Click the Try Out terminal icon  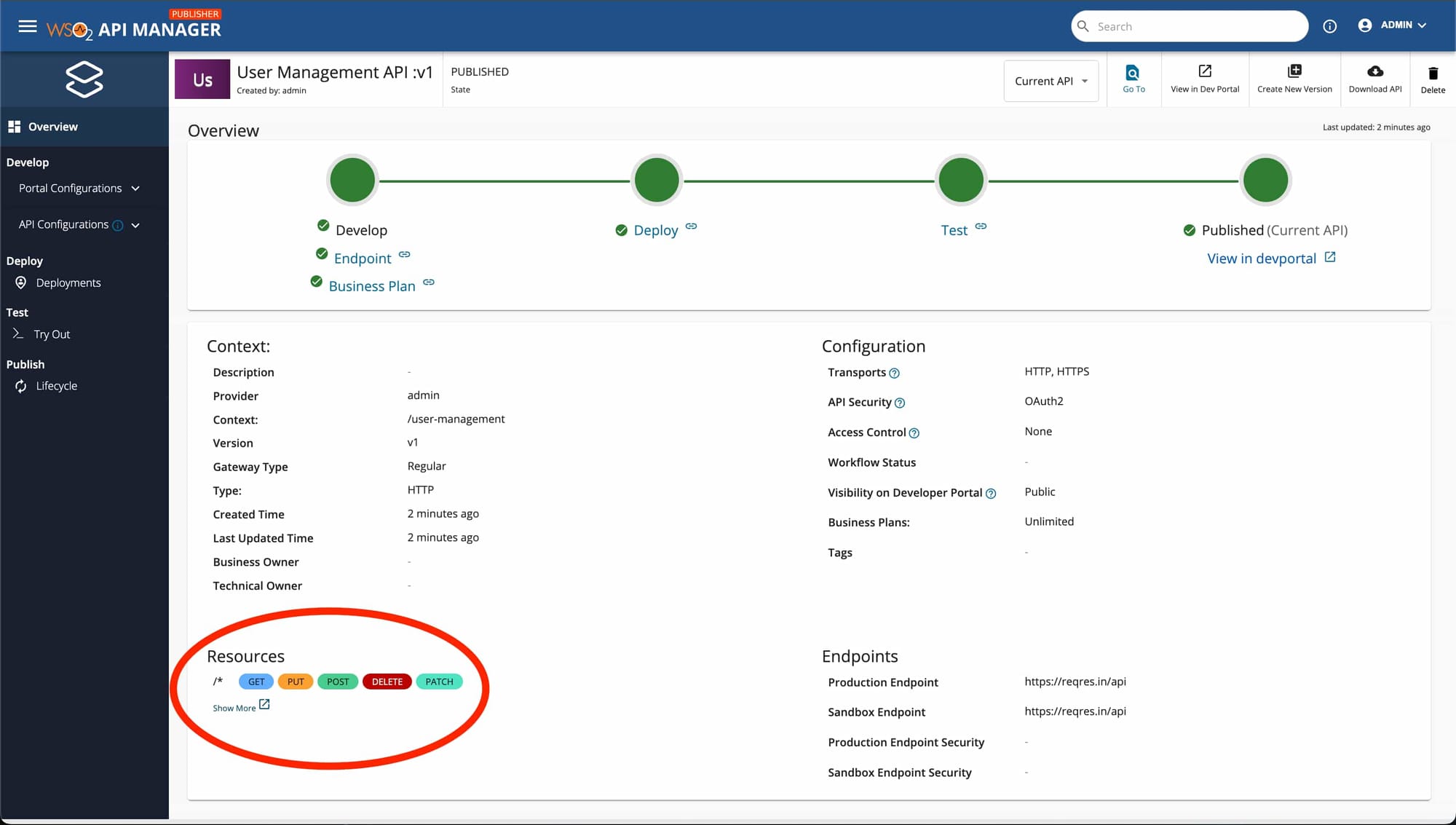[18, 333]
